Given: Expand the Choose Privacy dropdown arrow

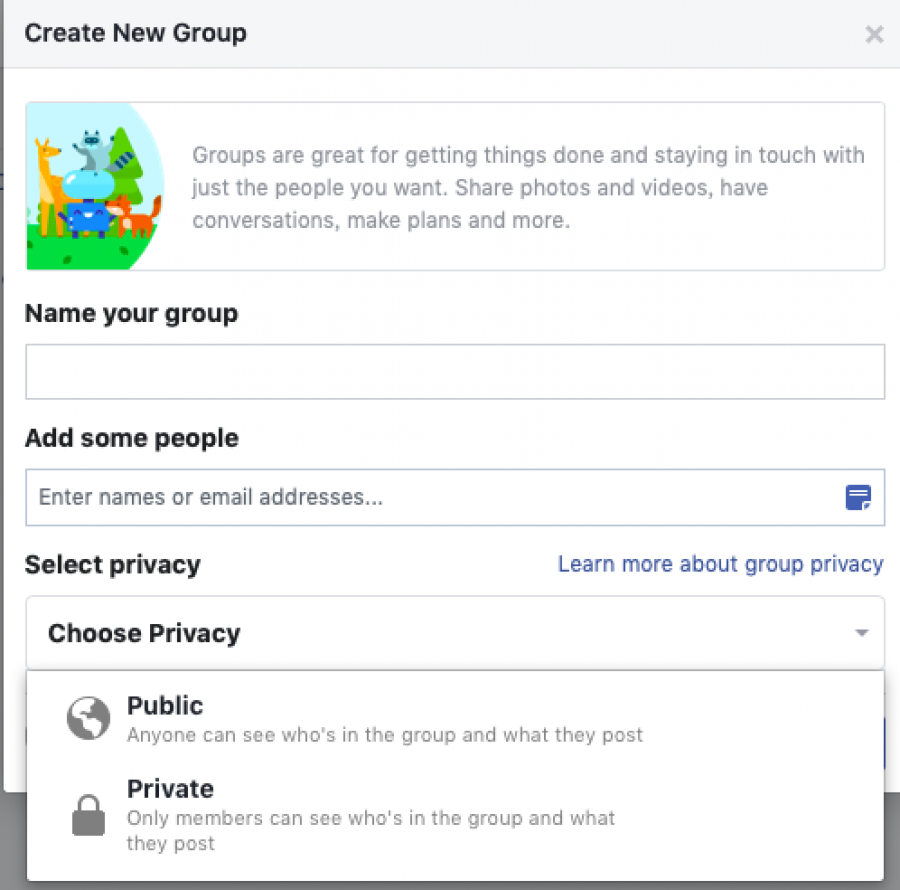Looking at the screenshot, I should click(x=861, y=633).
